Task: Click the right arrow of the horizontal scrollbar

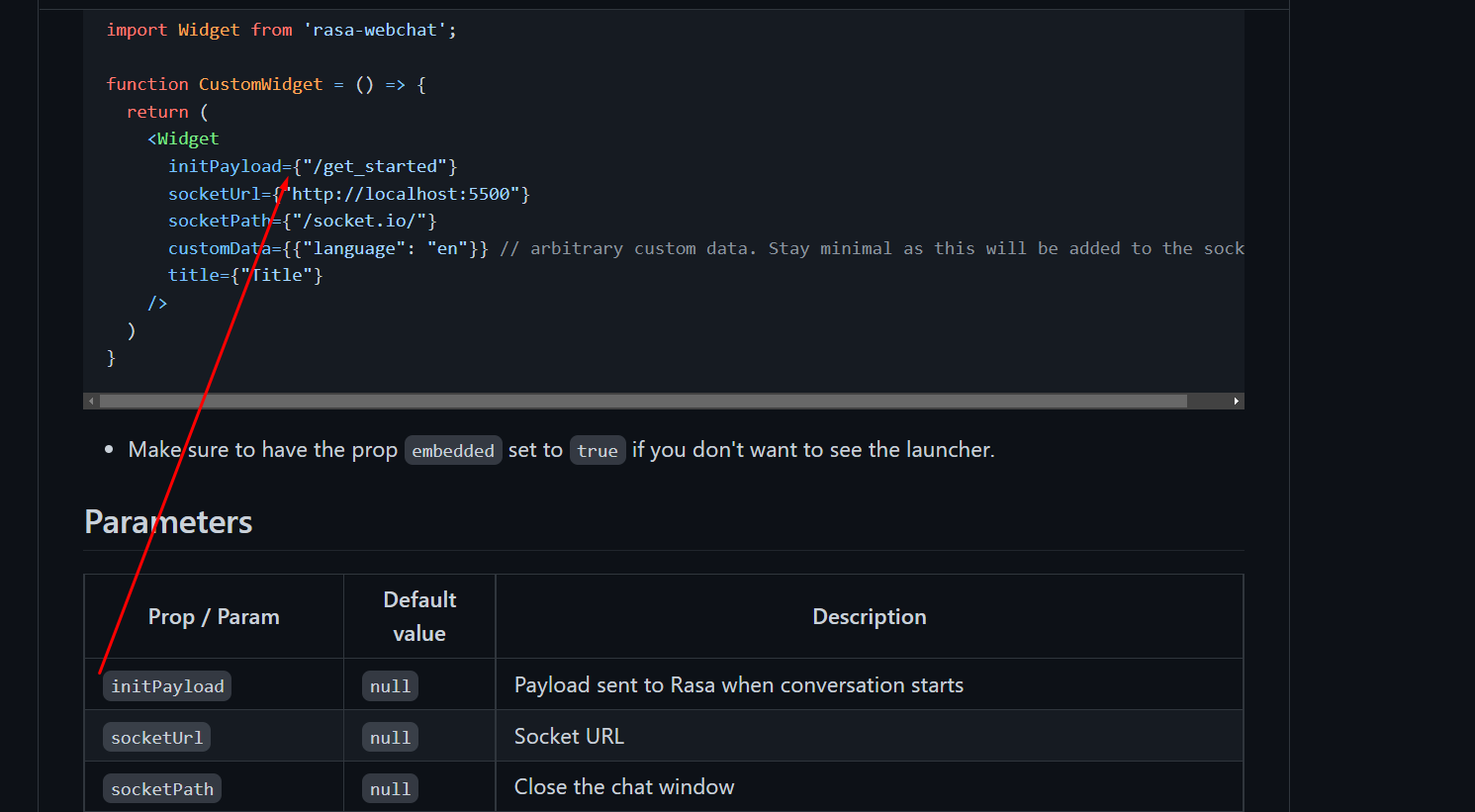Action: 1236,401
